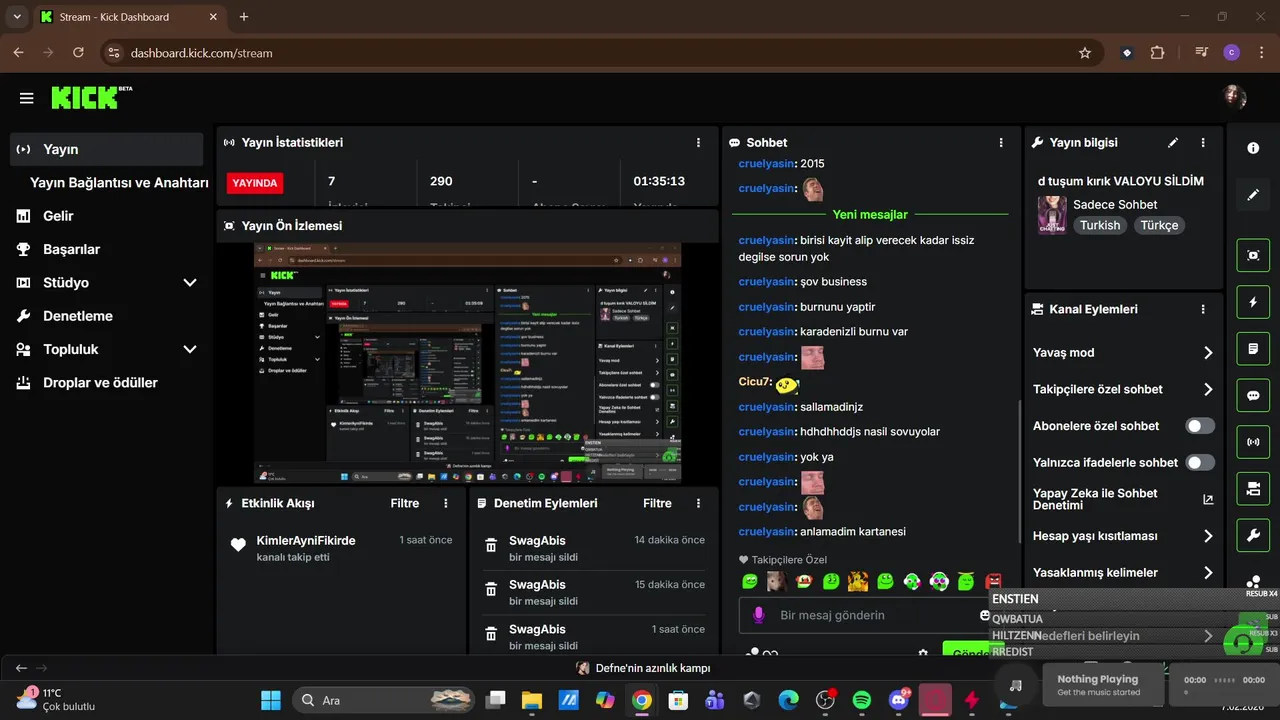Click the stream preview icon in right sidebar
Viewport: 1280px width, 720px height.
coord(1253,255)
